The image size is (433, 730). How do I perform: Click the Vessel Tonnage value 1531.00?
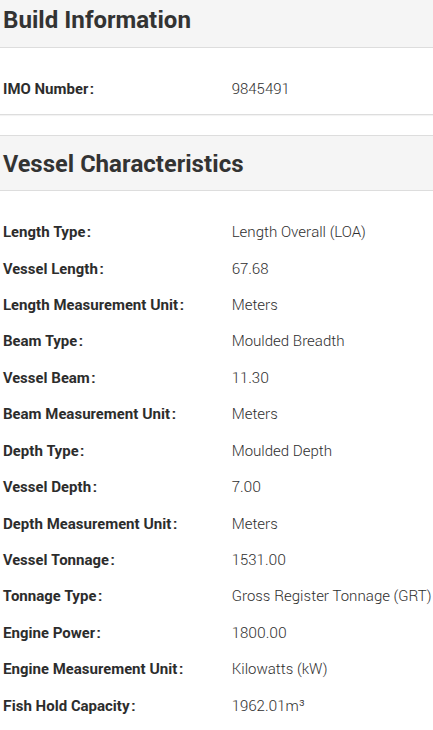tap(259, 560)
